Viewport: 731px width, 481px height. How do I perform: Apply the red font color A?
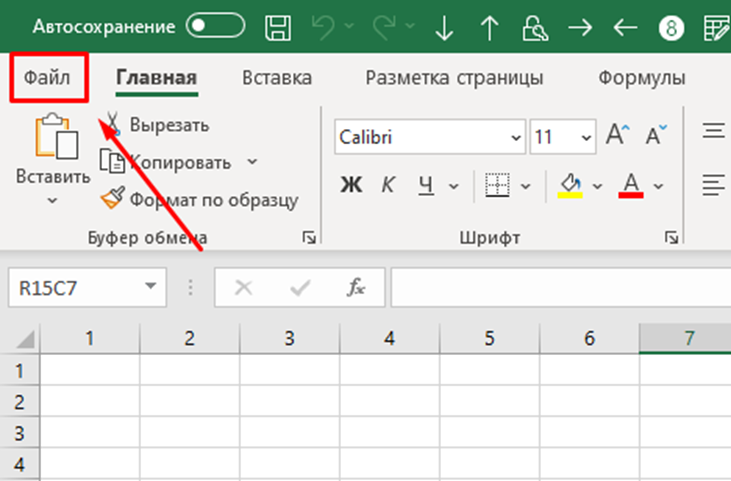click(x=631, y=186)
